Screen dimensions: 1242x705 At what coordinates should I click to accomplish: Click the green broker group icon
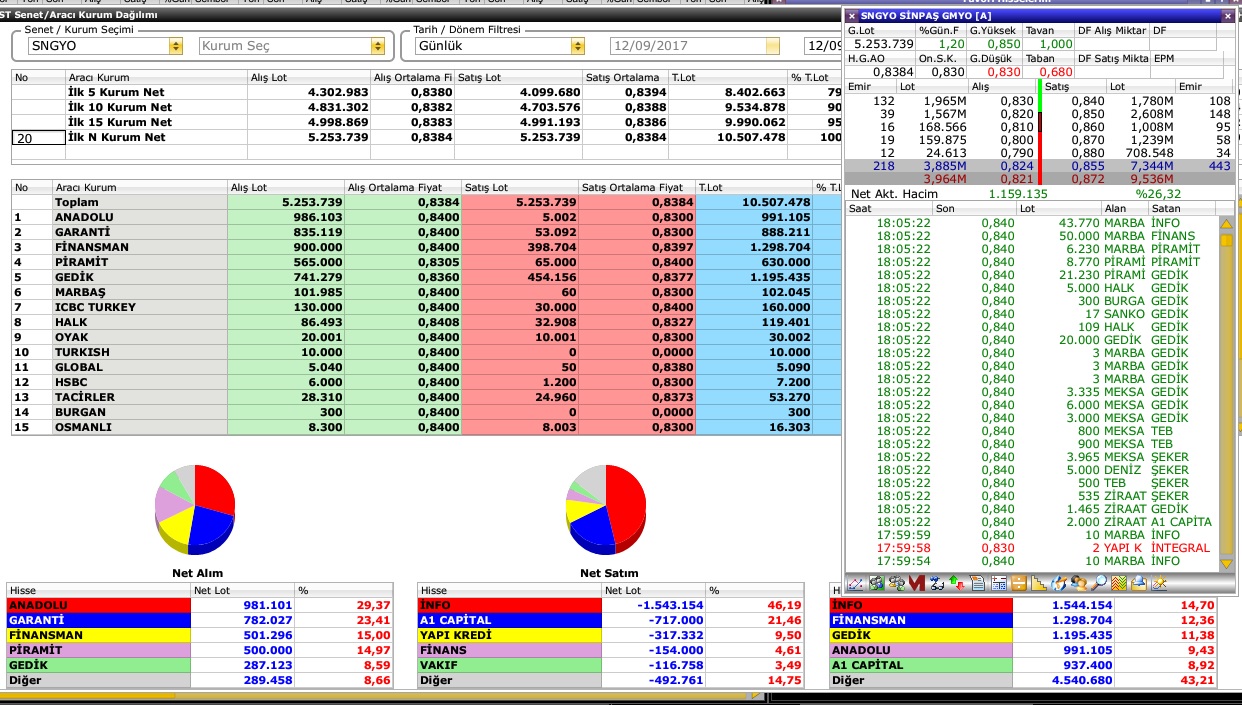(877, 583)
